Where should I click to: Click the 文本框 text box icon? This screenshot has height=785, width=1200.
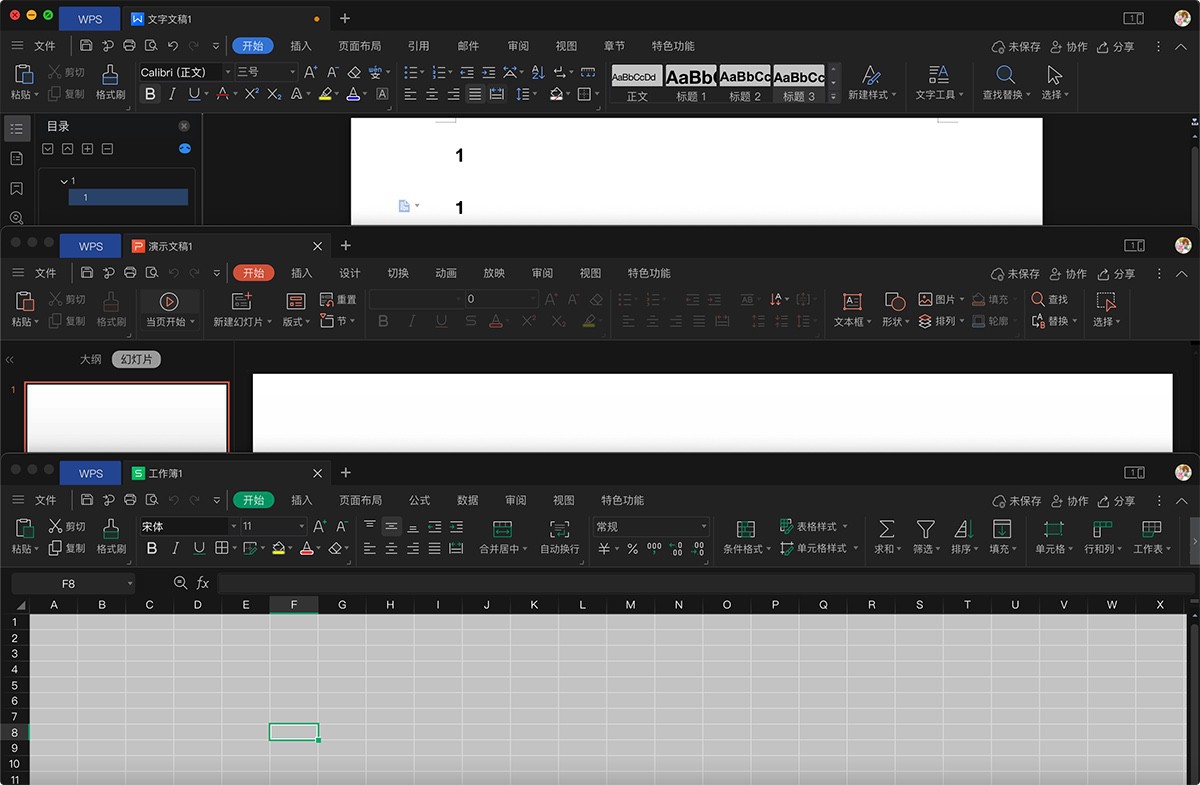(852, 301)
